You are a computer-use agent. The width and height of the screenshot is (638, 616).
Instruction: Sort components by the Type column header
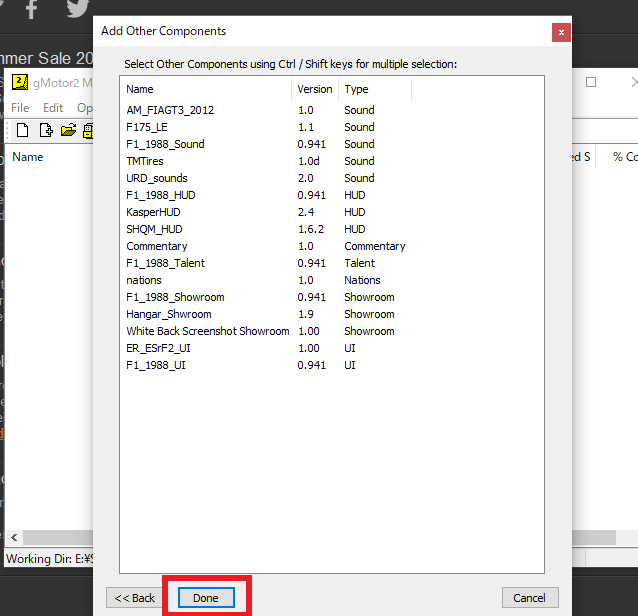click(357, 89)
